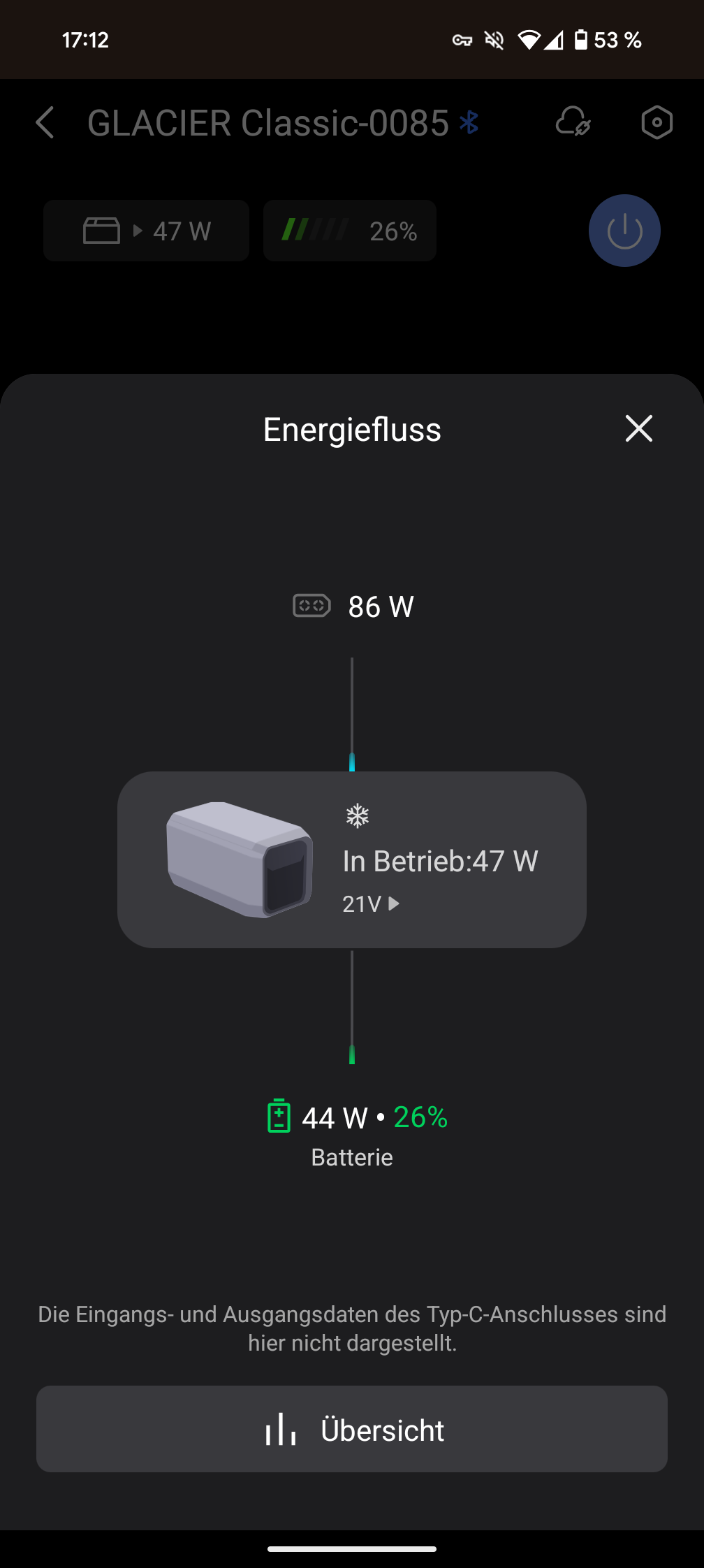Close the Energiefluss panel
704x1568 pixels.
click(x=638, y=428)
